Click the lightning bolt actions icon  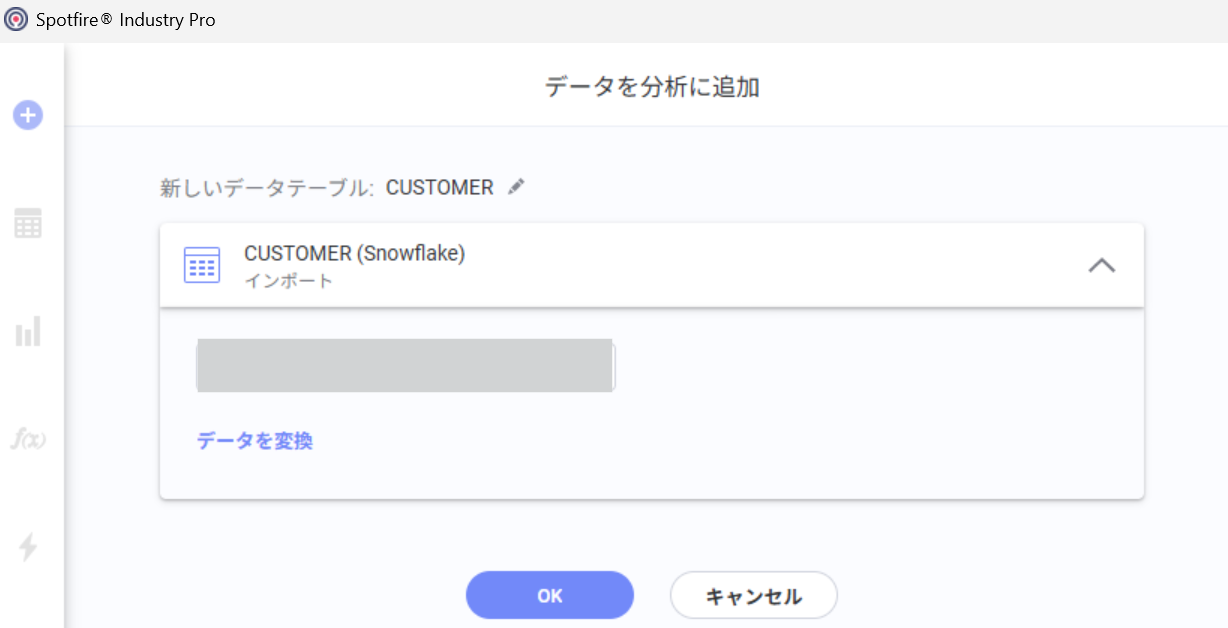point(28,547)
